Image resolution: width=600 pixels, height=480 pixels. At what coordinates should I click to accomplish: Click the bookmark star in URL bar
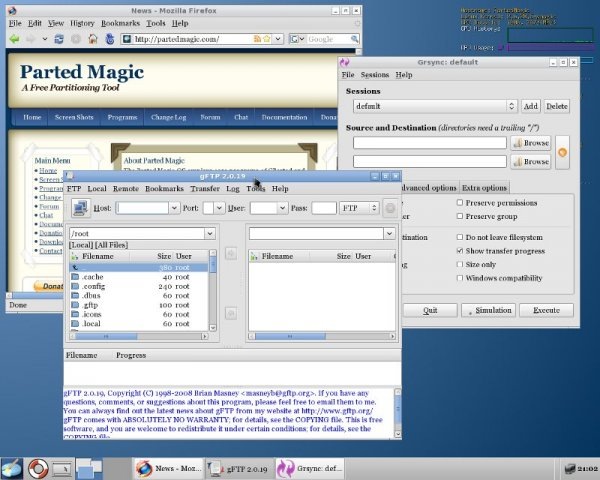tap(266, 39)
